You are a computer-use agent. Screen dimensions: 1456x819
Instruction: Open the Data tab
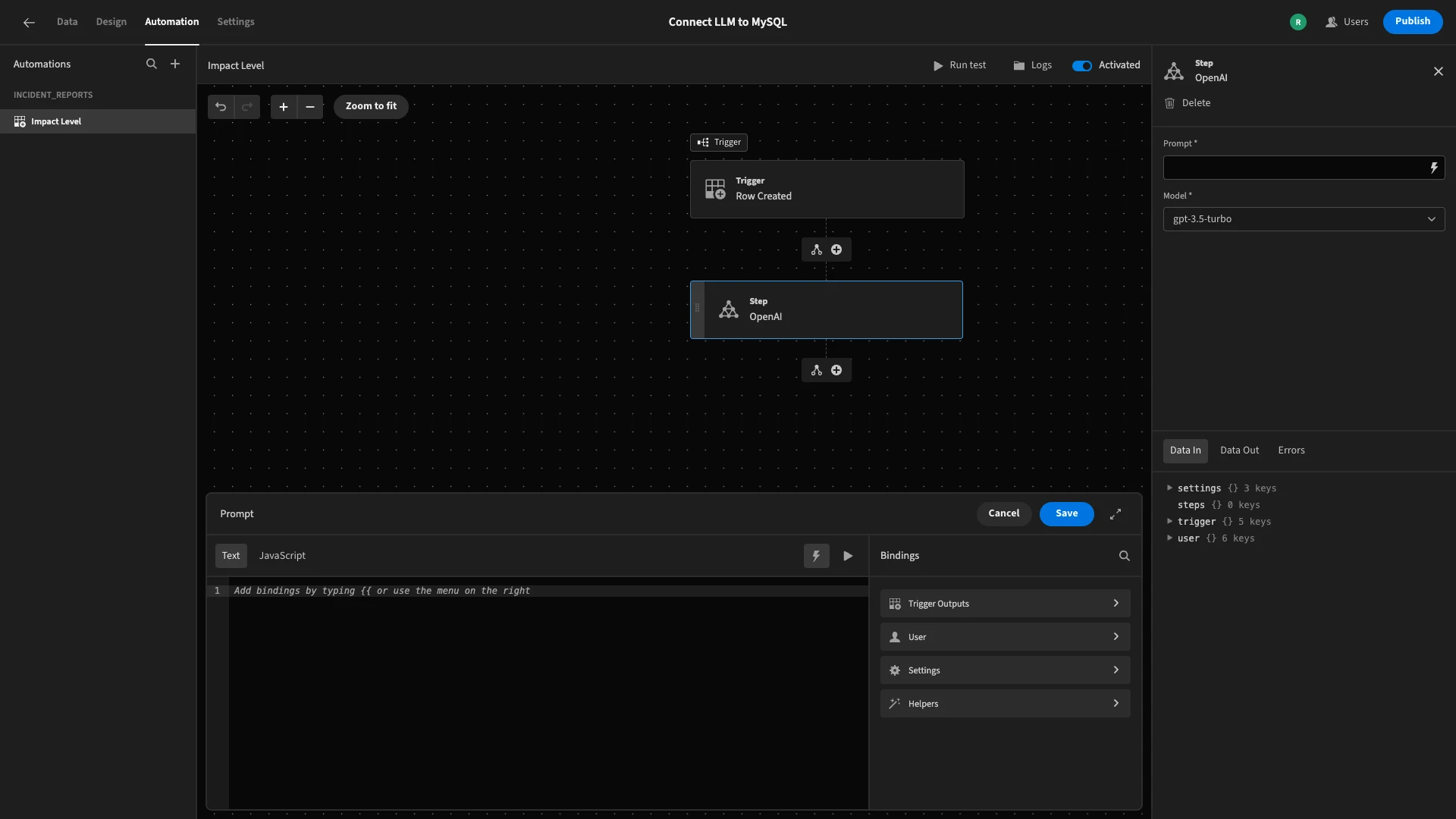(x=67, y=22)
